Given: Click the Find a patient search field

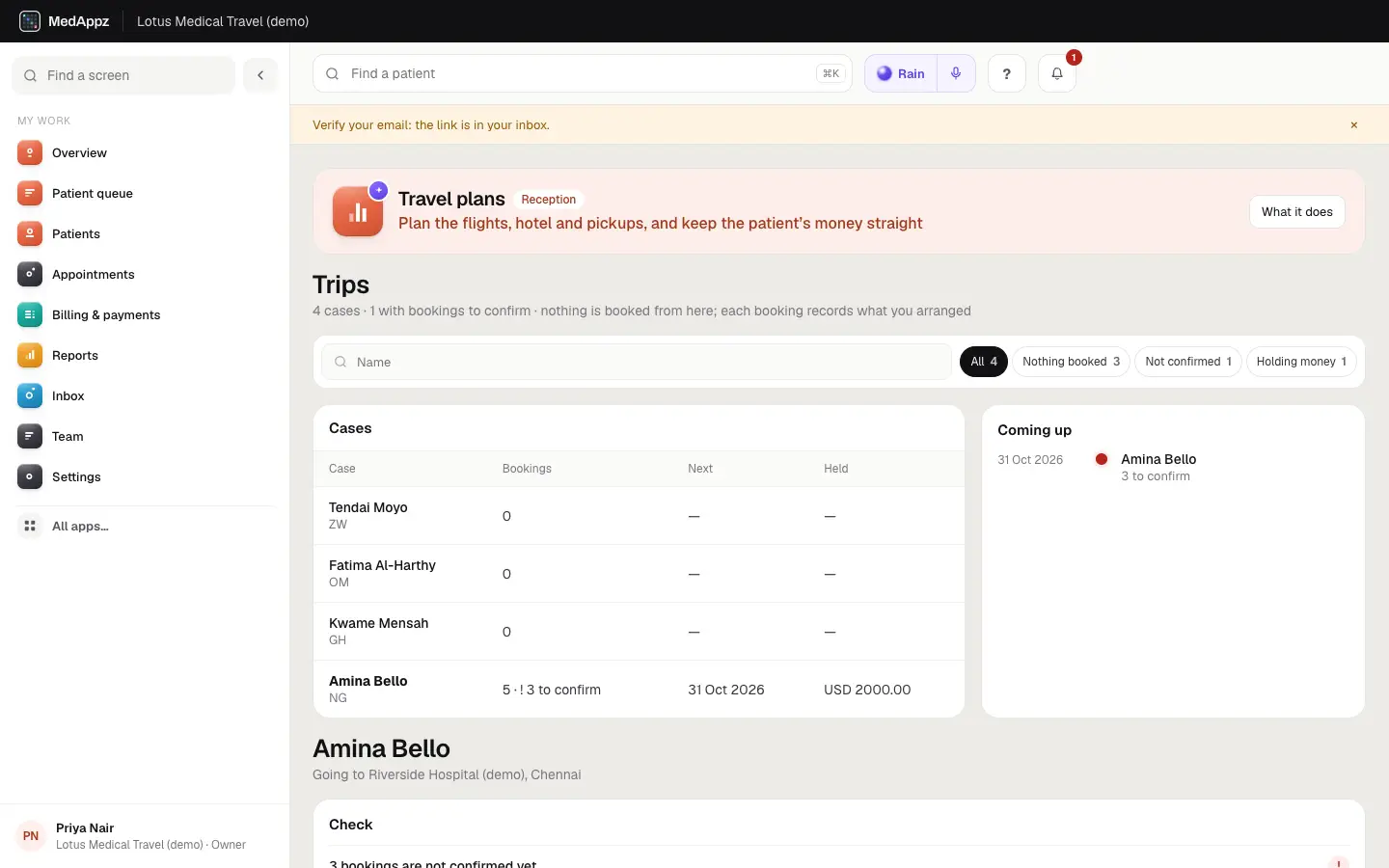Looking at the screenshot, I should coord(583,73).
